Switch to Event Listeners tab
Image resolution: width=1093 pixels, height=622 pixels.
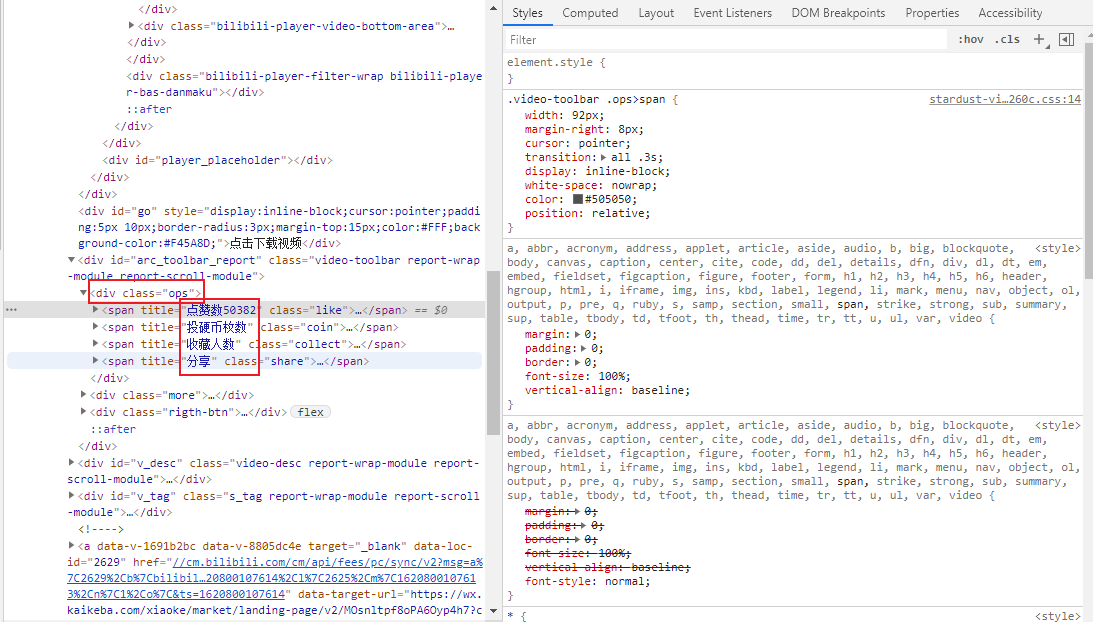pyautogui.click(x=733, y=13)
